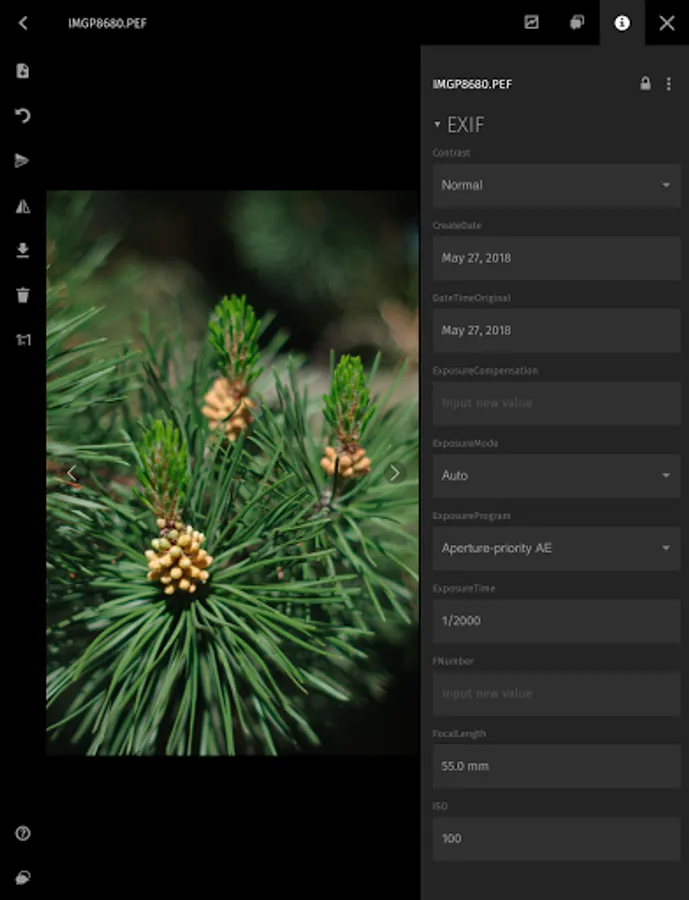Image resolution: width=689 pixels, height=900 pixels.
Task: Toggle 1:1 zoom icon
Action: click(x=23, y=340)
